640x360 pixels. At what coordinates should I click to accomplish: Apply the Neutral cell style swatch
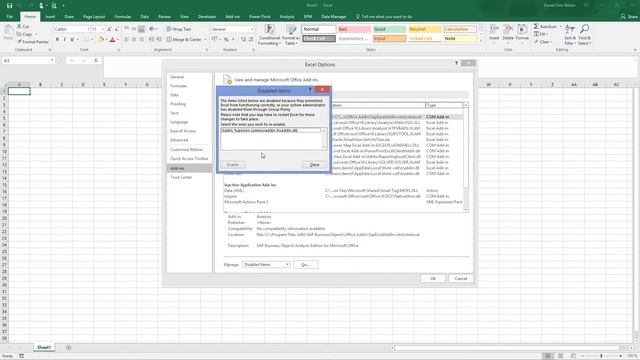click(x=424, y=29)
